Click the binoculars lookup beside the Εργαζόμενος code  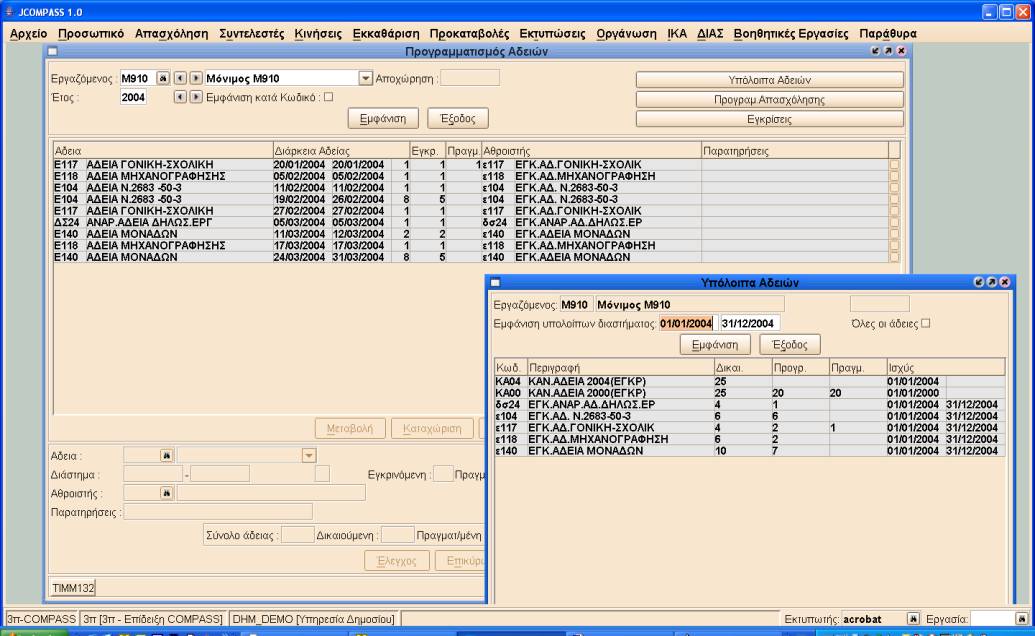[162, 79]
